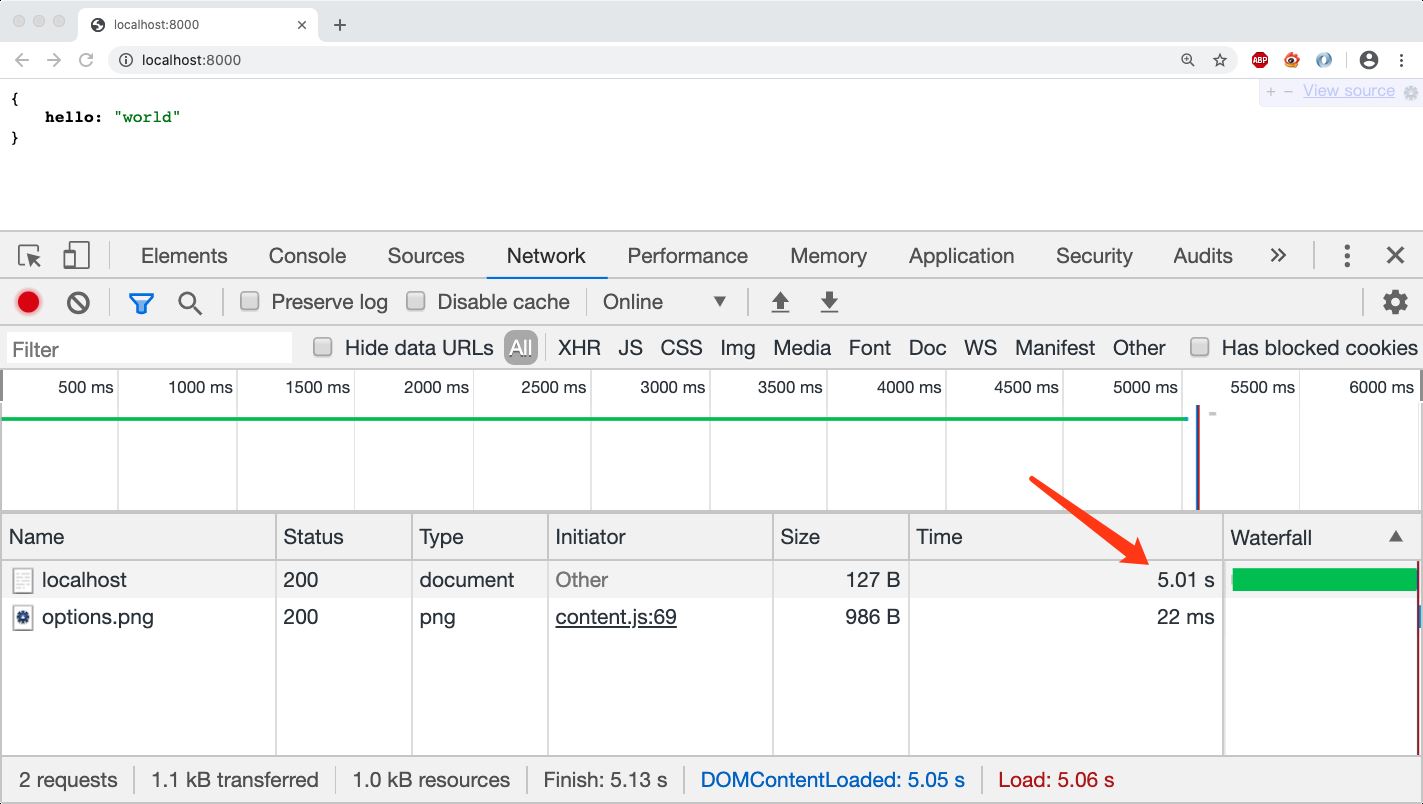
Task: Open the Performance tab
Action: tap(687, 256)
